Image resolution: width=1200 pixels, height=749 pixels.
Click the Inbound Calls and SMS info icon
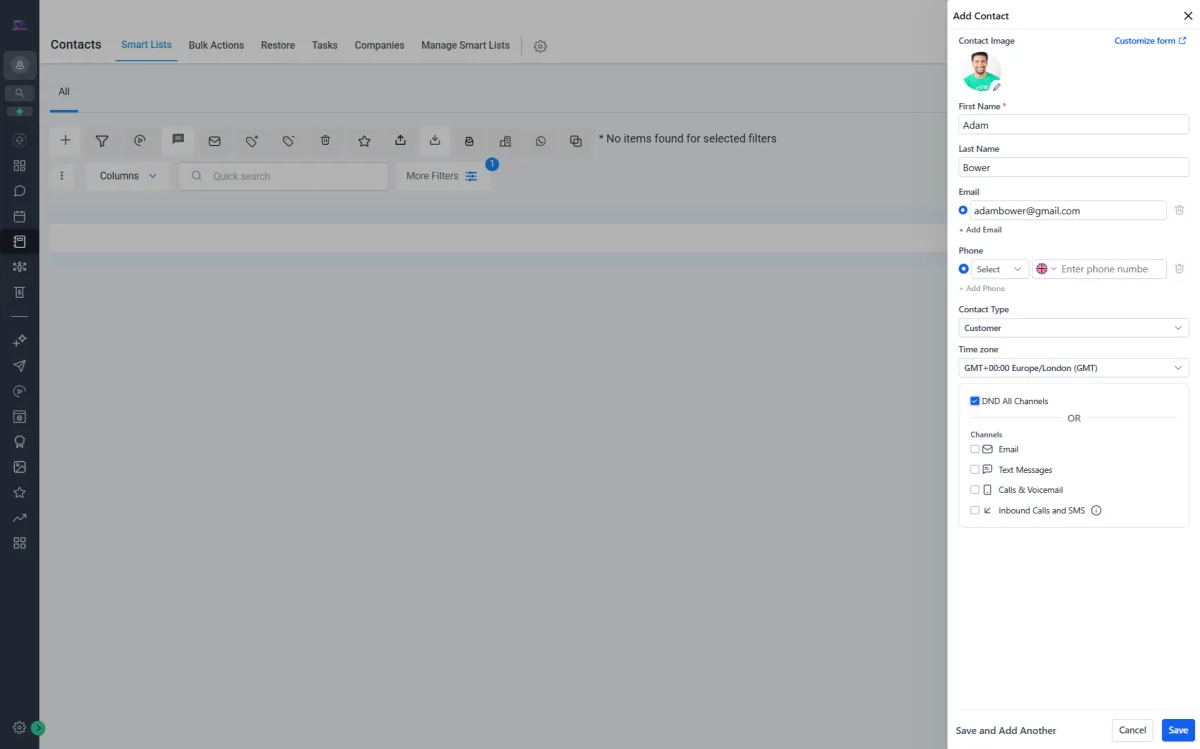pos(1096,510)
